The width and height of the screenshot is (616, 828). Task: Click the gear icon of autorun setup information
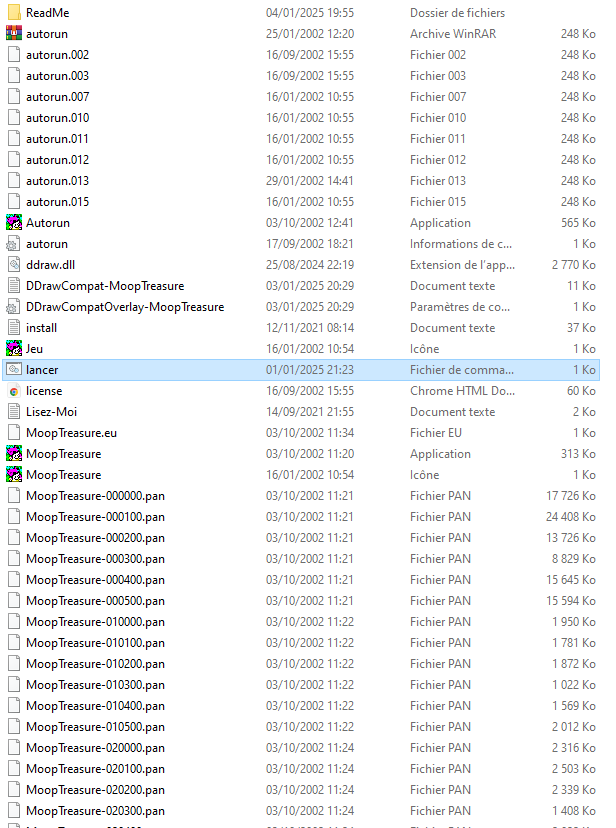[x=14, y=244]
